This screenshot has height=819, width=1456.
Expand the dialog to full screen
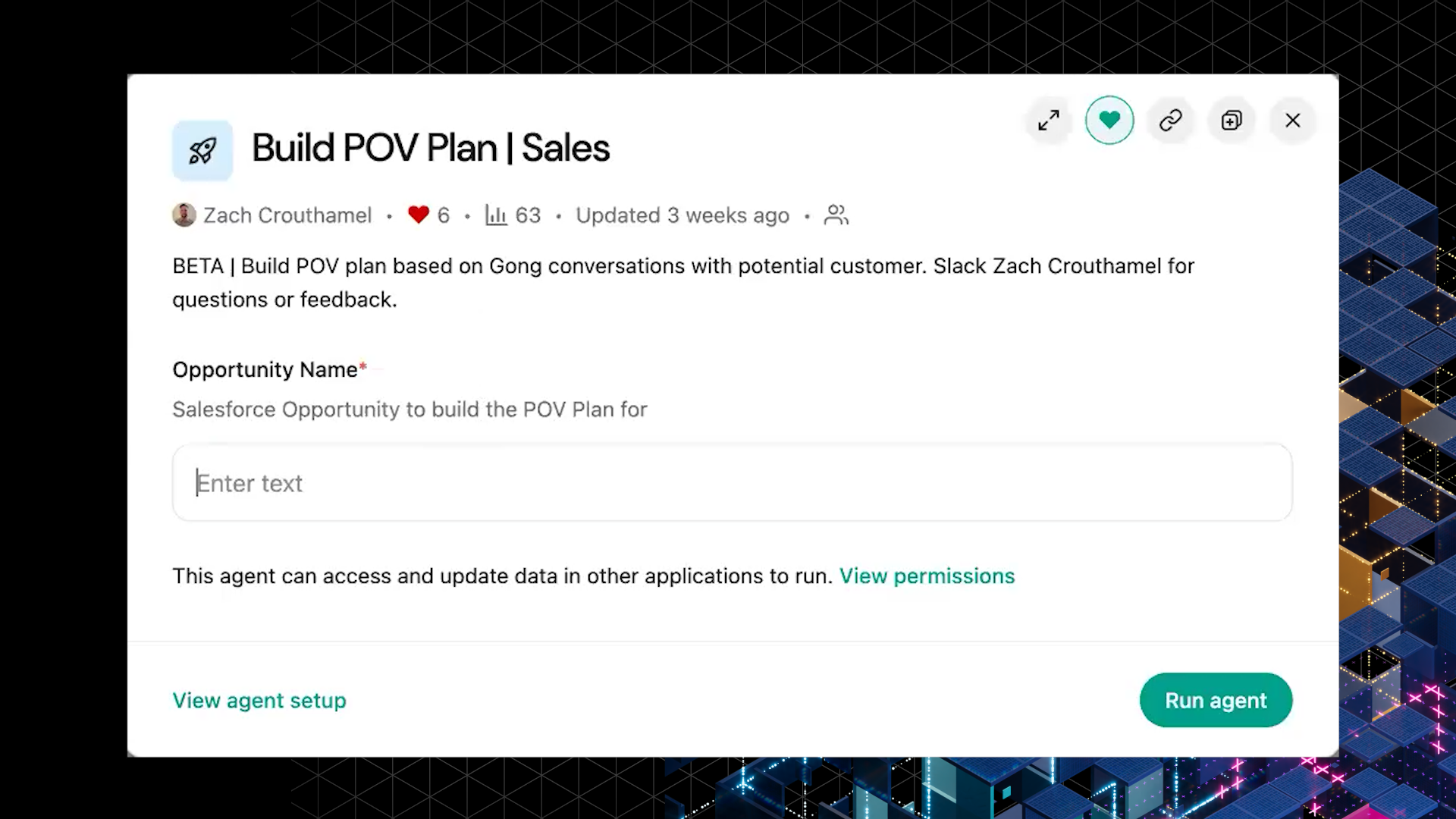[1049, 120]
